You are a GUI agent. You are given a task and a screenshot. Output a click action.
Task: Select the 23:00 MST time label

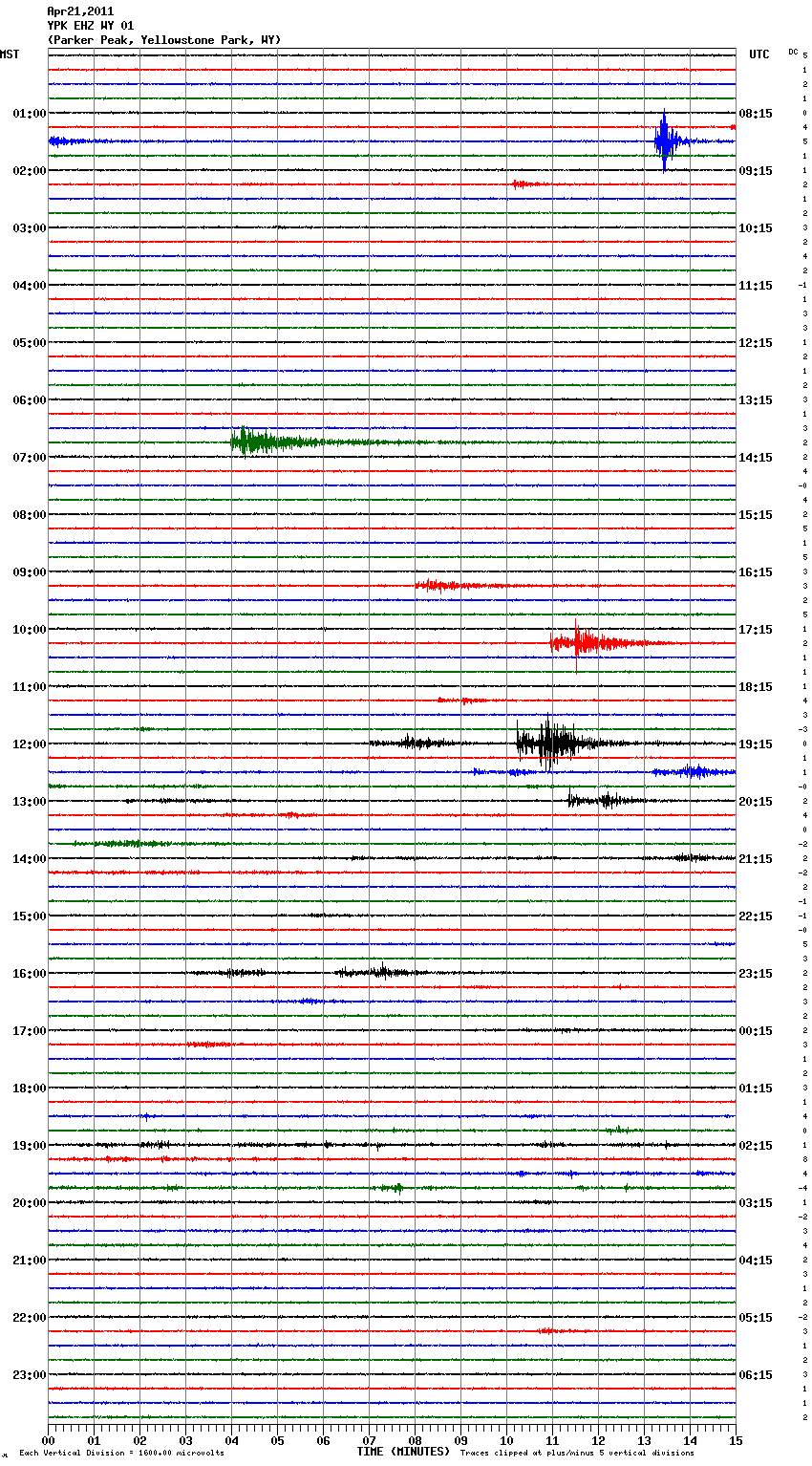pos(30,1375)
